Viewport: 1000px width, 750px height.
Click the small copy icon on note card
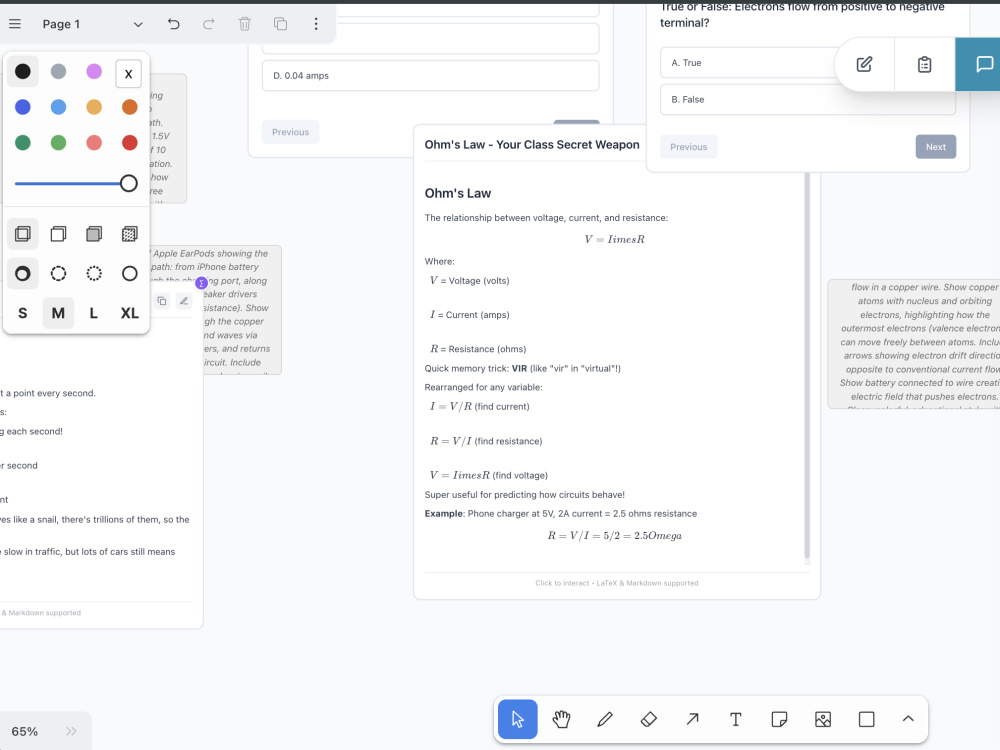[162, 301]
